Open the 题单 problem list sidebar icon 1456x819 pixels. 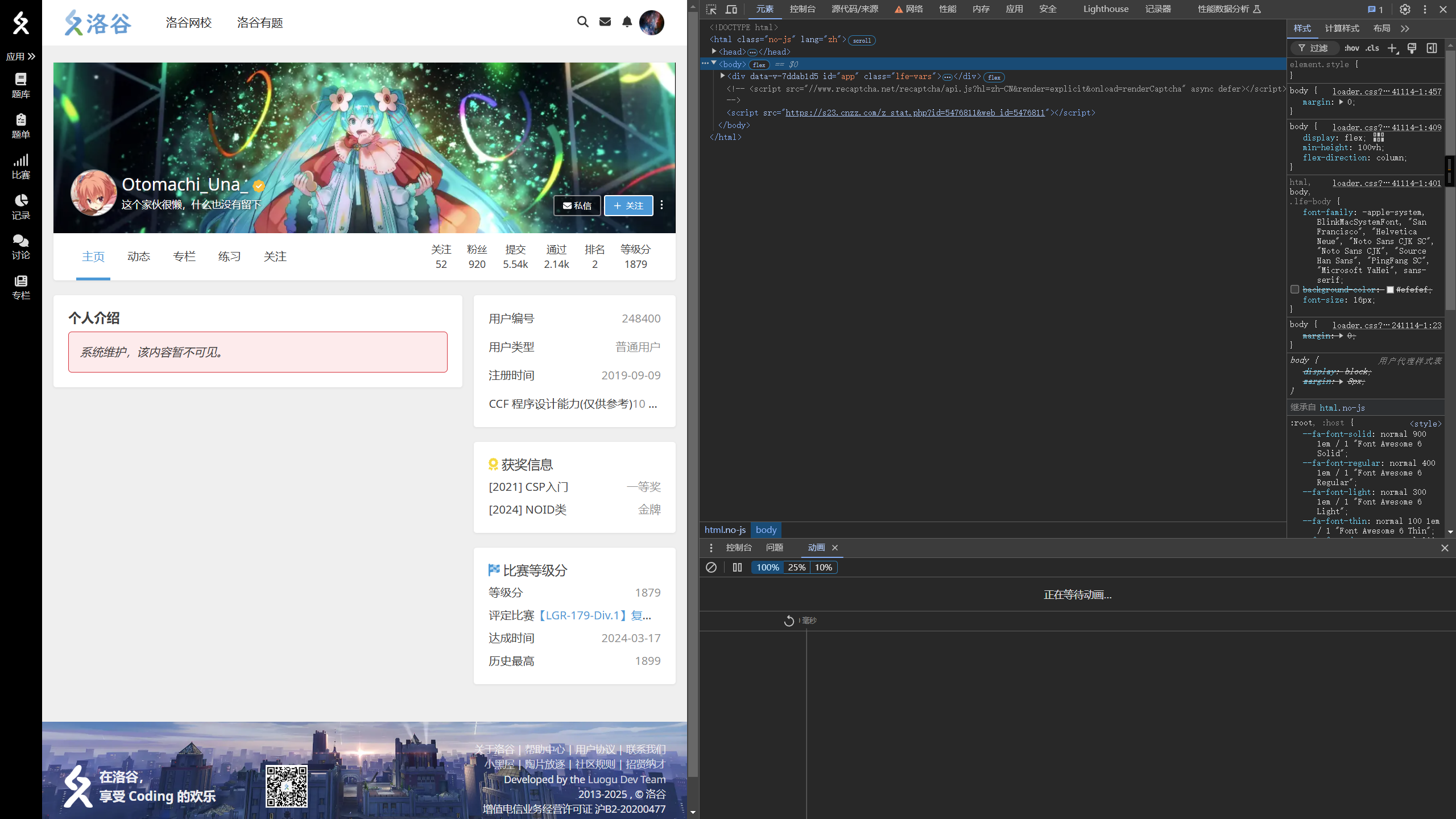(20, 126)
